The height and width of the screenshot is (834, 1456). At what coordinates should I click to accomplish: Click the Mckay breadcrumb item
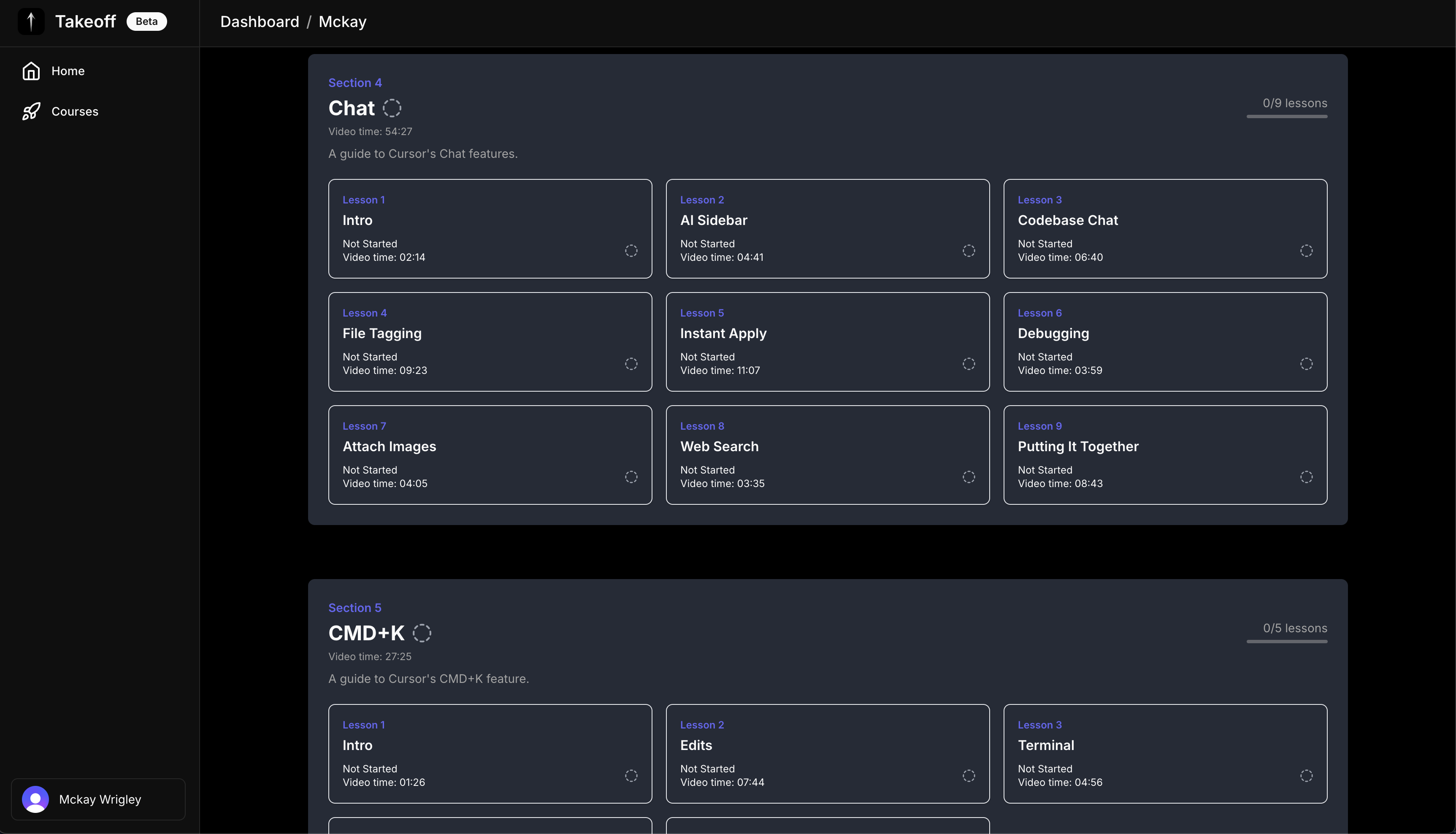pyautogui.click(x=343, y=22)
